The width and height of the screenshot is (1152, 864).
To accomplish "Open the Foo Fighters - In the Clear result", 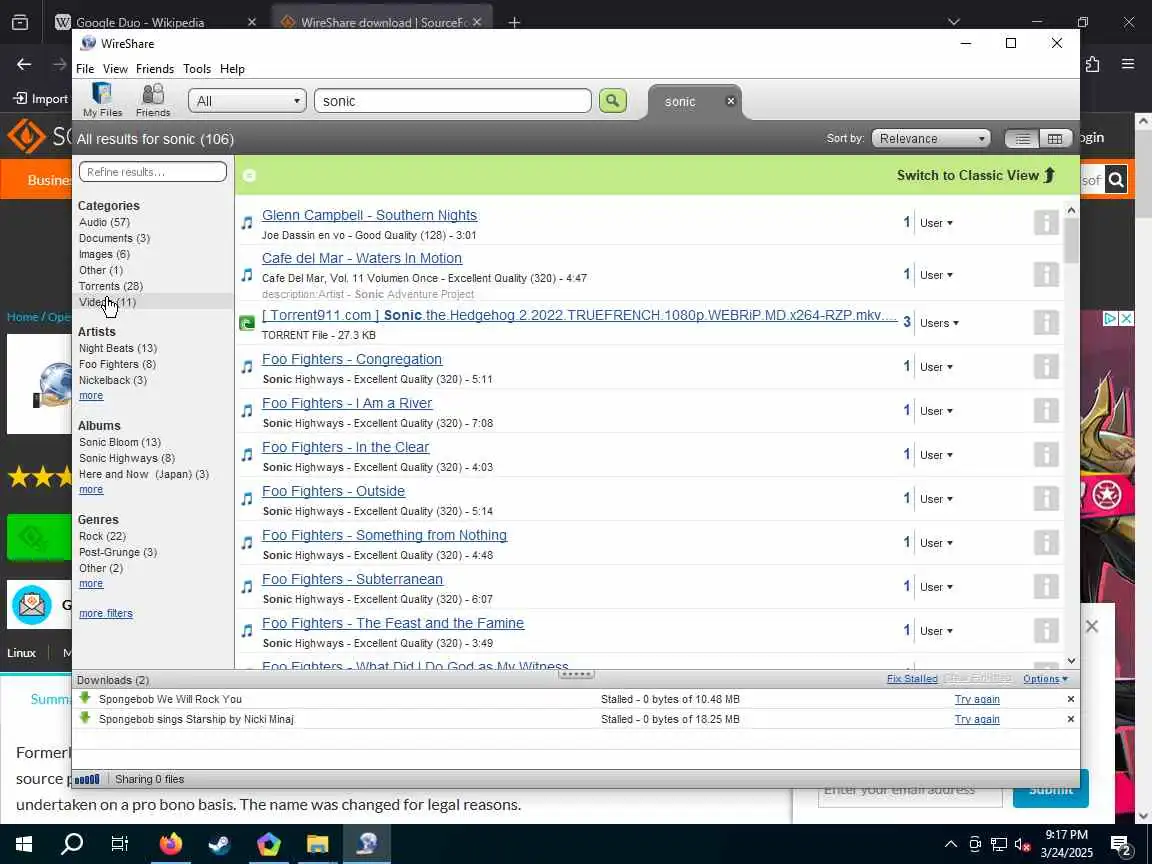I will click(x=345, y=447).
